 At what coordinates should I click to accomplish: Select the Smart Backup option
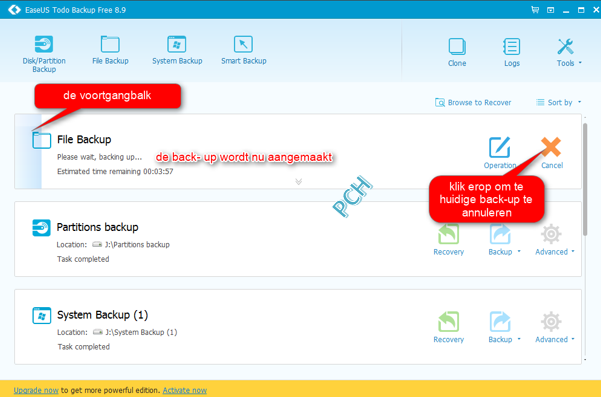click(243, 50)
